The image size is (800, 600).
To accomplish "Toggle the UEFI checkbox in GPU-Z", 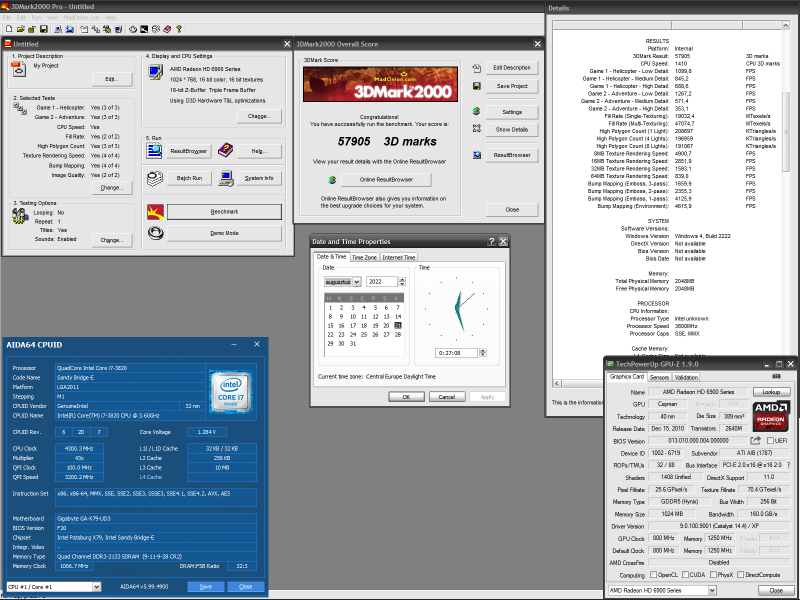I will (770, 441).
